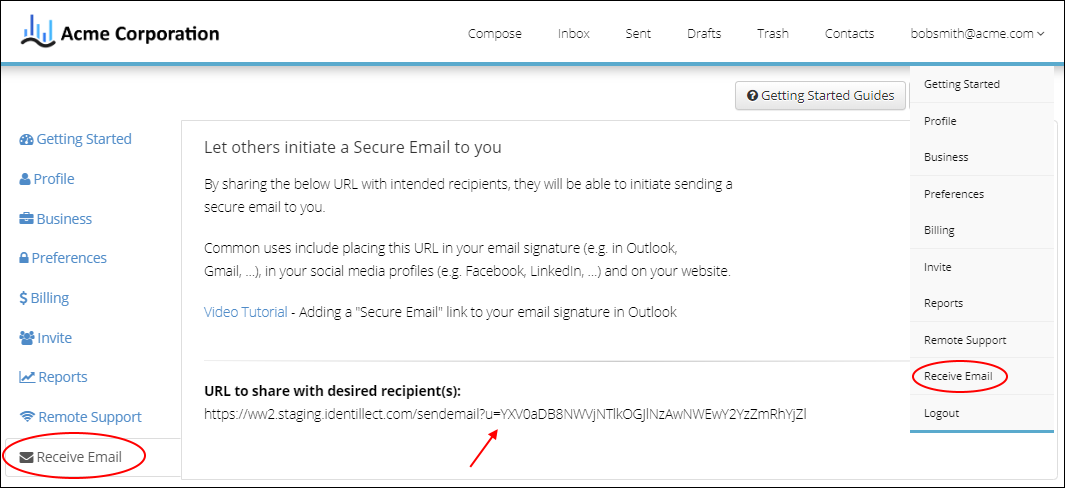The height and width of the screenshot is (488, 1065).
Task: Click the secure email share URL text
Action: click(x=505, y=412)
